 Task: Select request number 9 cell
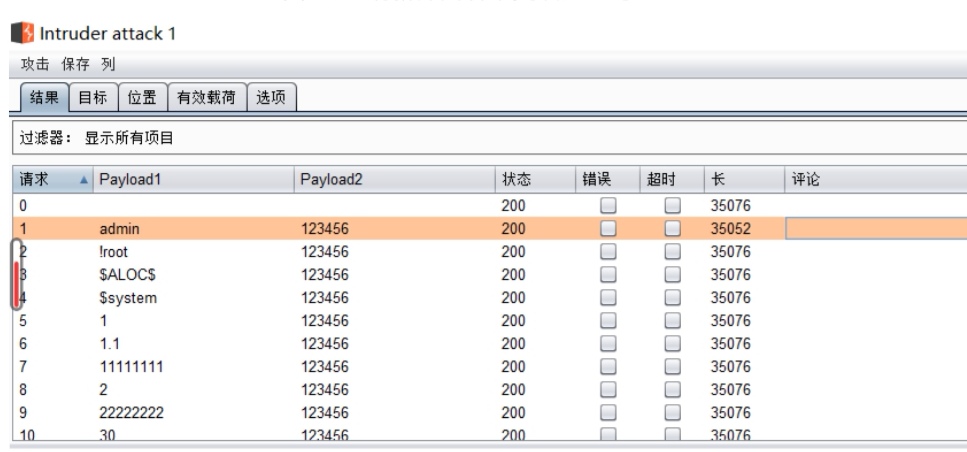point(23,413)
